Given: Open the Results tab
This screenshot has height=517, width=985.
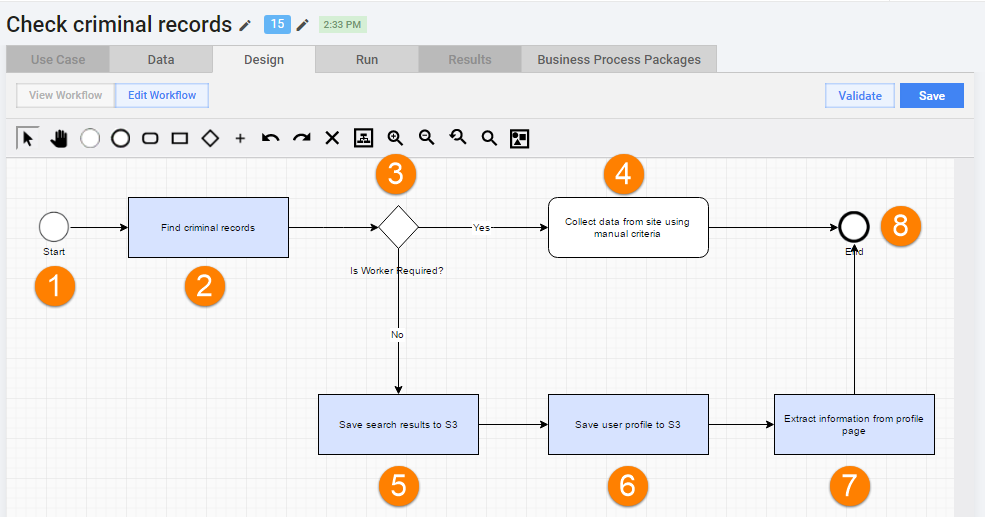Looking at the screenshot, I should point(470,60).
